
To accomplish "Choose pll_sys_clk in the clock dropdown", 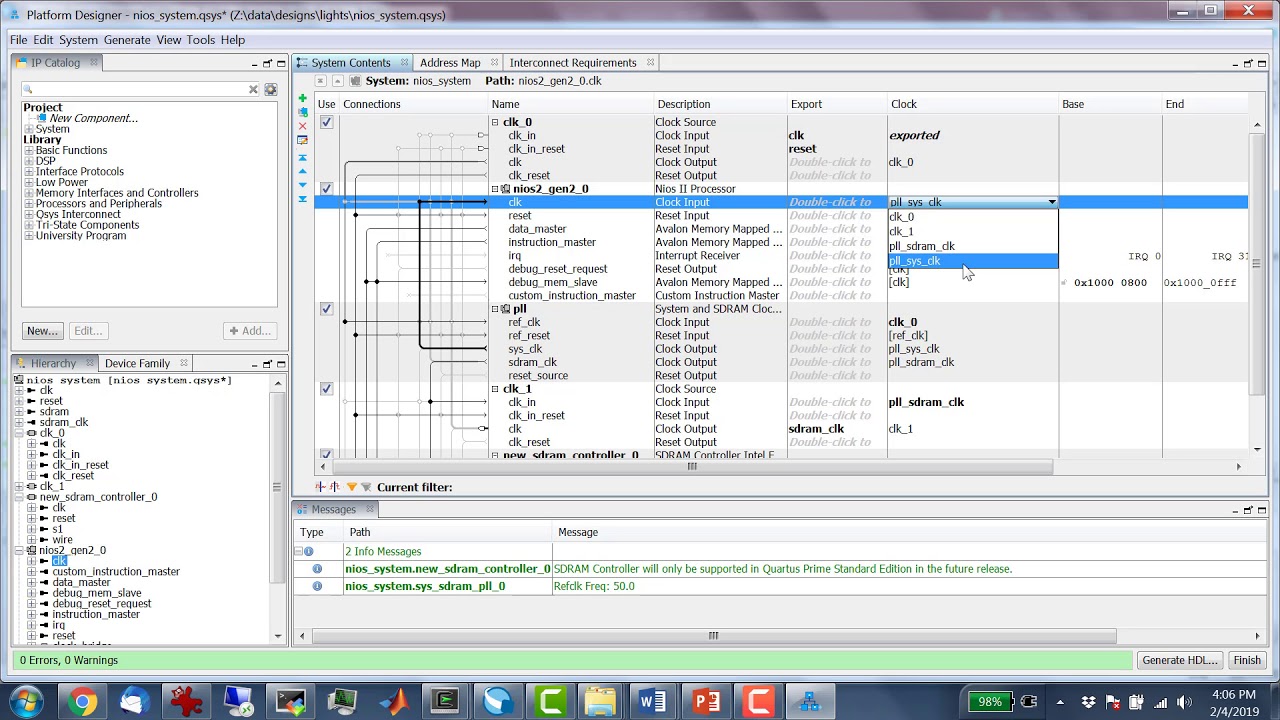I will click(x=972, y=261).
